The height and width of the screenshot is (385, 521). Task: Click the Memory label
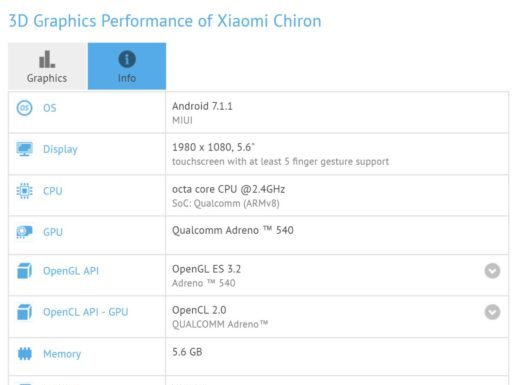tap(62, 354)
